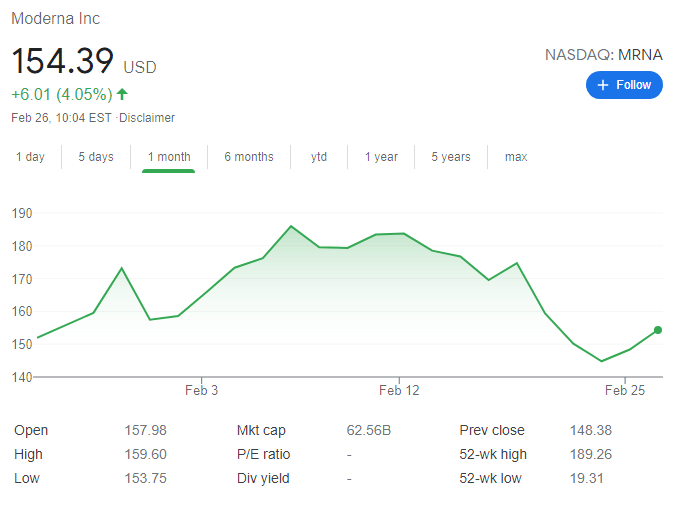The width and height of the screenshot is (697, 525).
Task: Switch to the 5 years tab
Action: [x=451, y=157]
